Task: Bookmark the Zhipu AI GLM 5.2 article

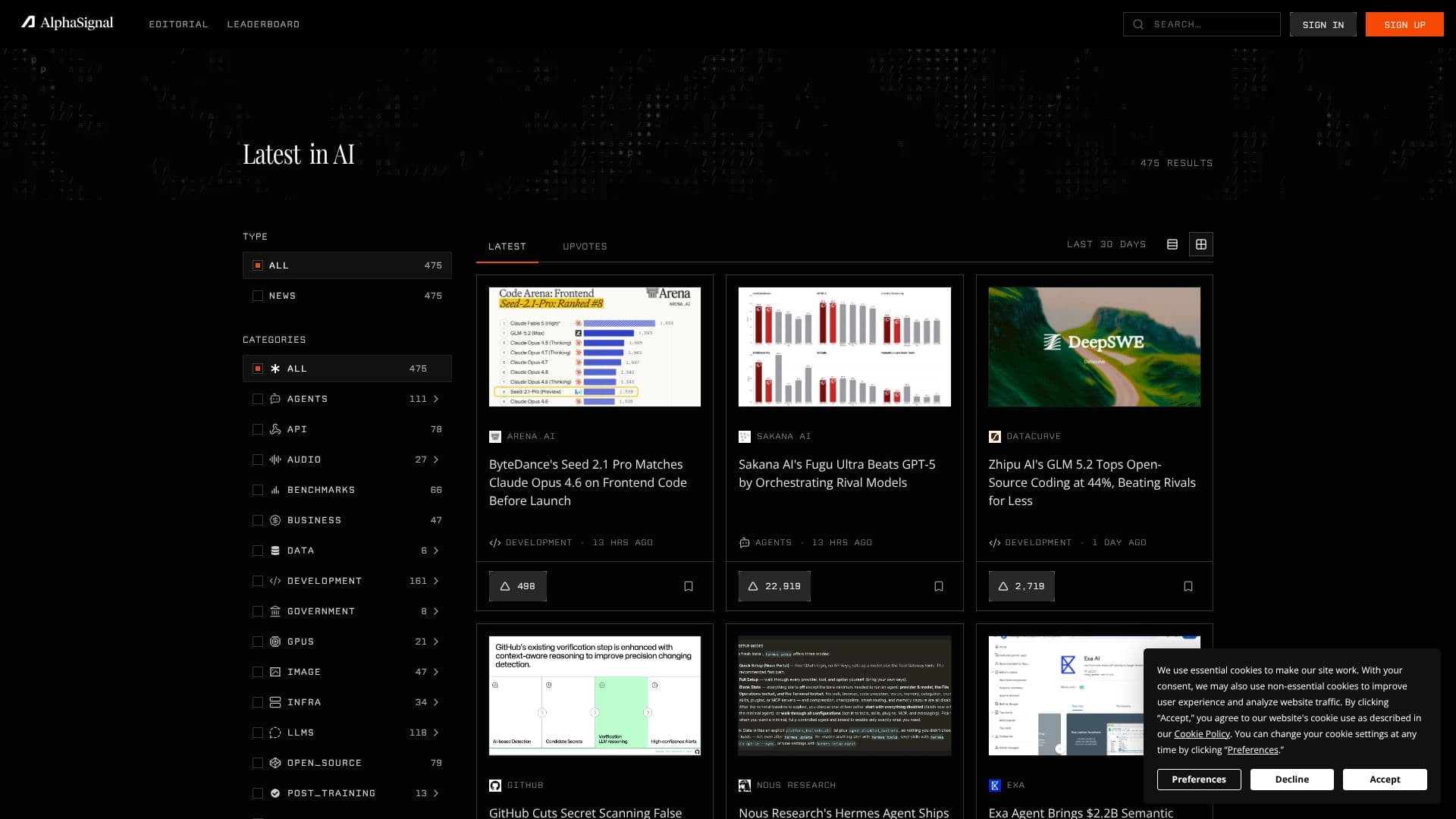Action: (x=1188, y=586)
